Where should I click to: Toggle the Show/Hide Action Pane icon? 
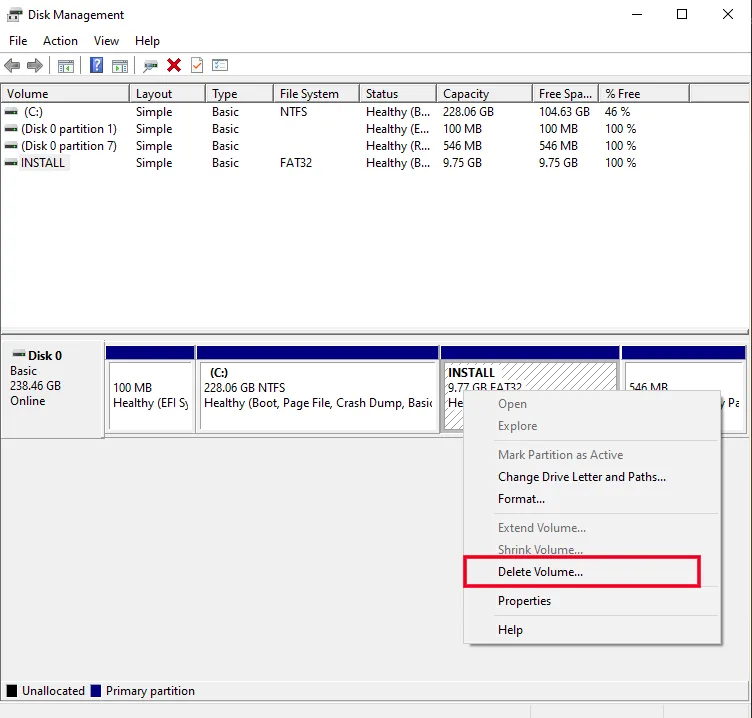pyautogui.click(x=120, y=66)
